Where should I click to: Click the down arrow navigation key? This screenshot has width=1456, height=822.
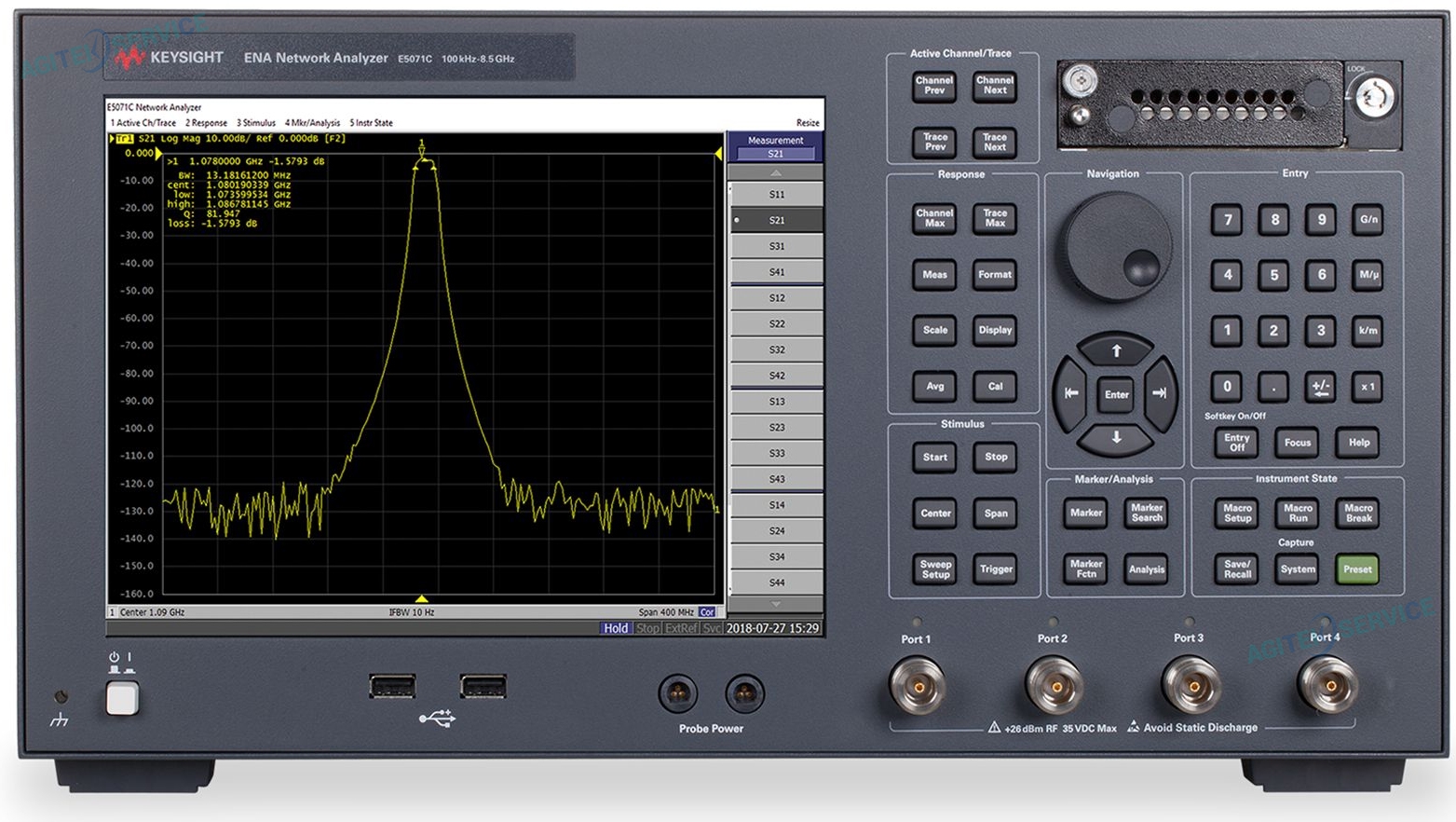pos(1116,437)
